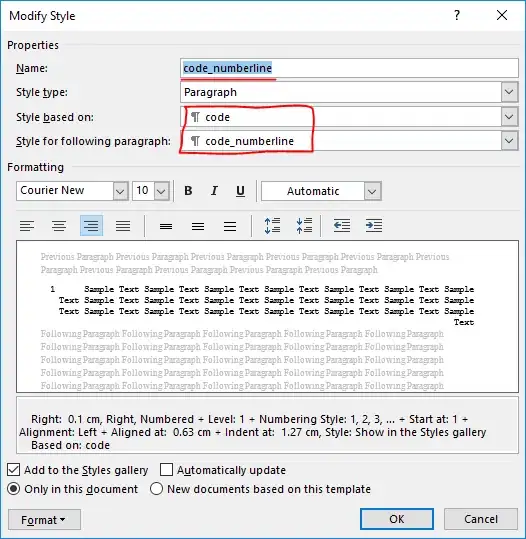The image size is (526, 539).
Task: Decrease indent of paragraph
Action: (x=342, y=226)
